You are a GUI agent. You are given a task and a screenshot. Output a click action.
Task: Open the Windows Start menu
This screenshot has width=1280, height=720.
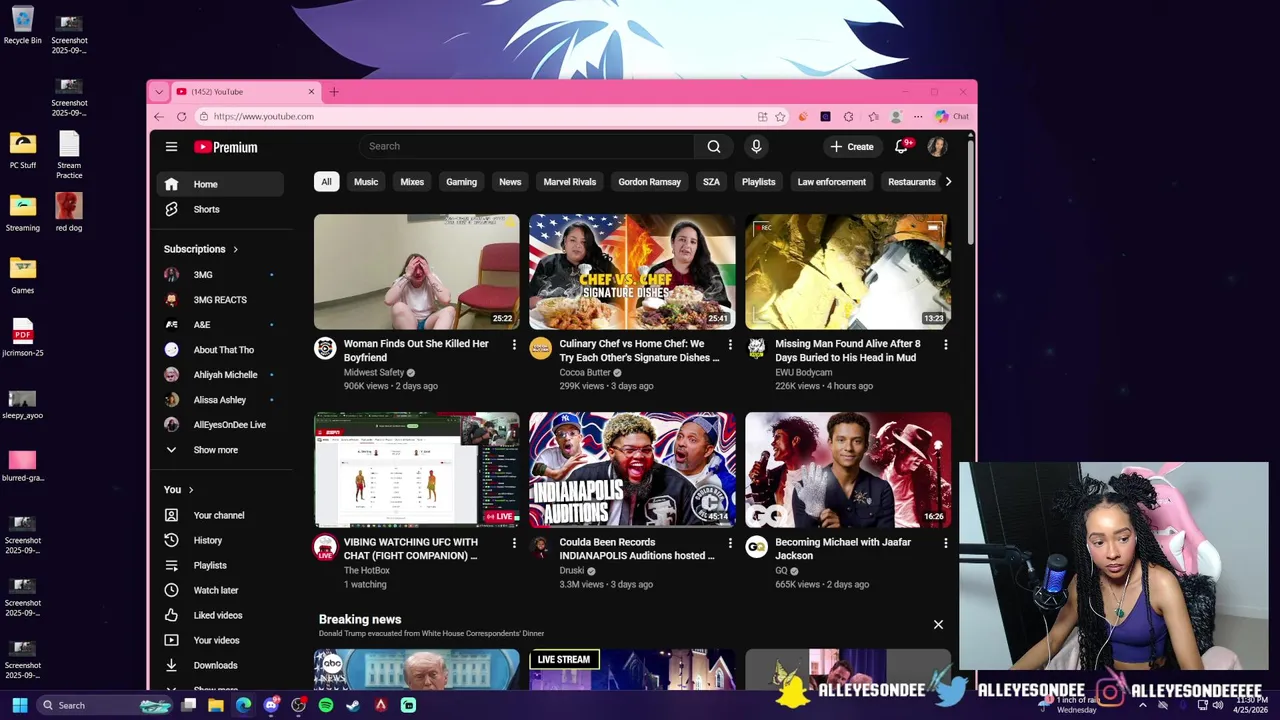pos(19,705)
